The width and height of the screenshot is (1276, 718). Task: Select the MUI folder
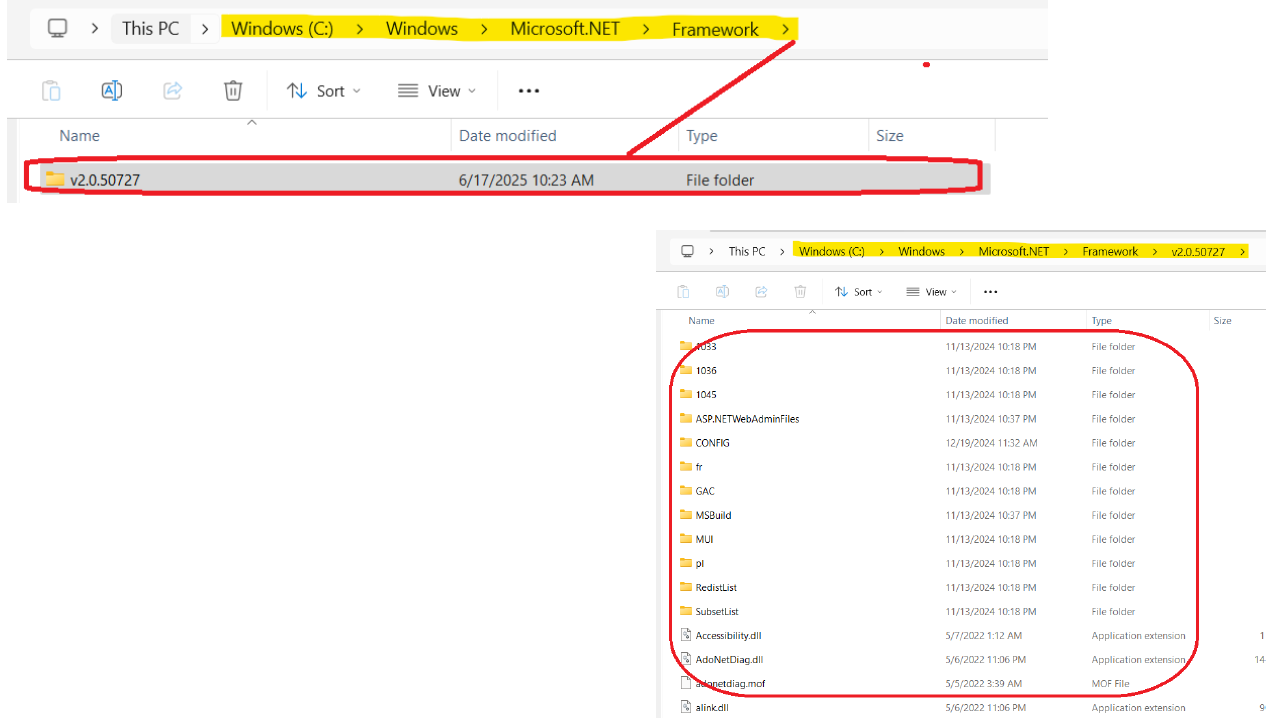pyautogui.click(x=704, y=539)
